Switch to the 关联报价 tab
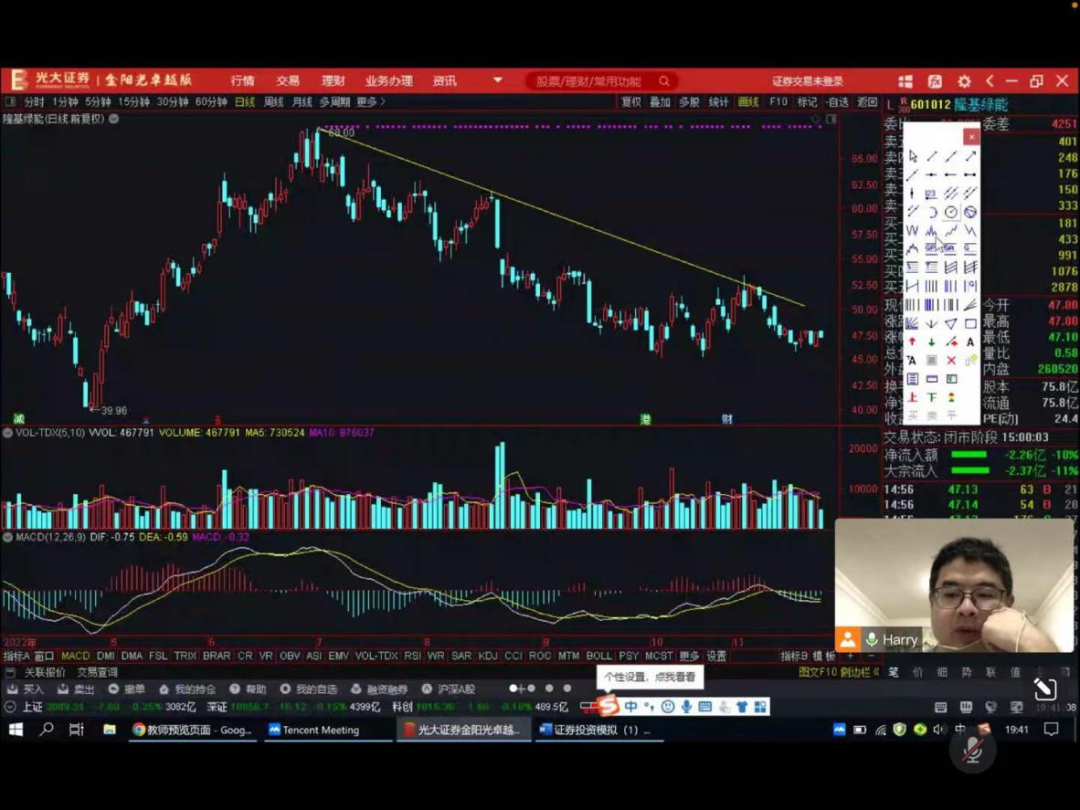This screenshot has height=810, width=1080. 45,672
